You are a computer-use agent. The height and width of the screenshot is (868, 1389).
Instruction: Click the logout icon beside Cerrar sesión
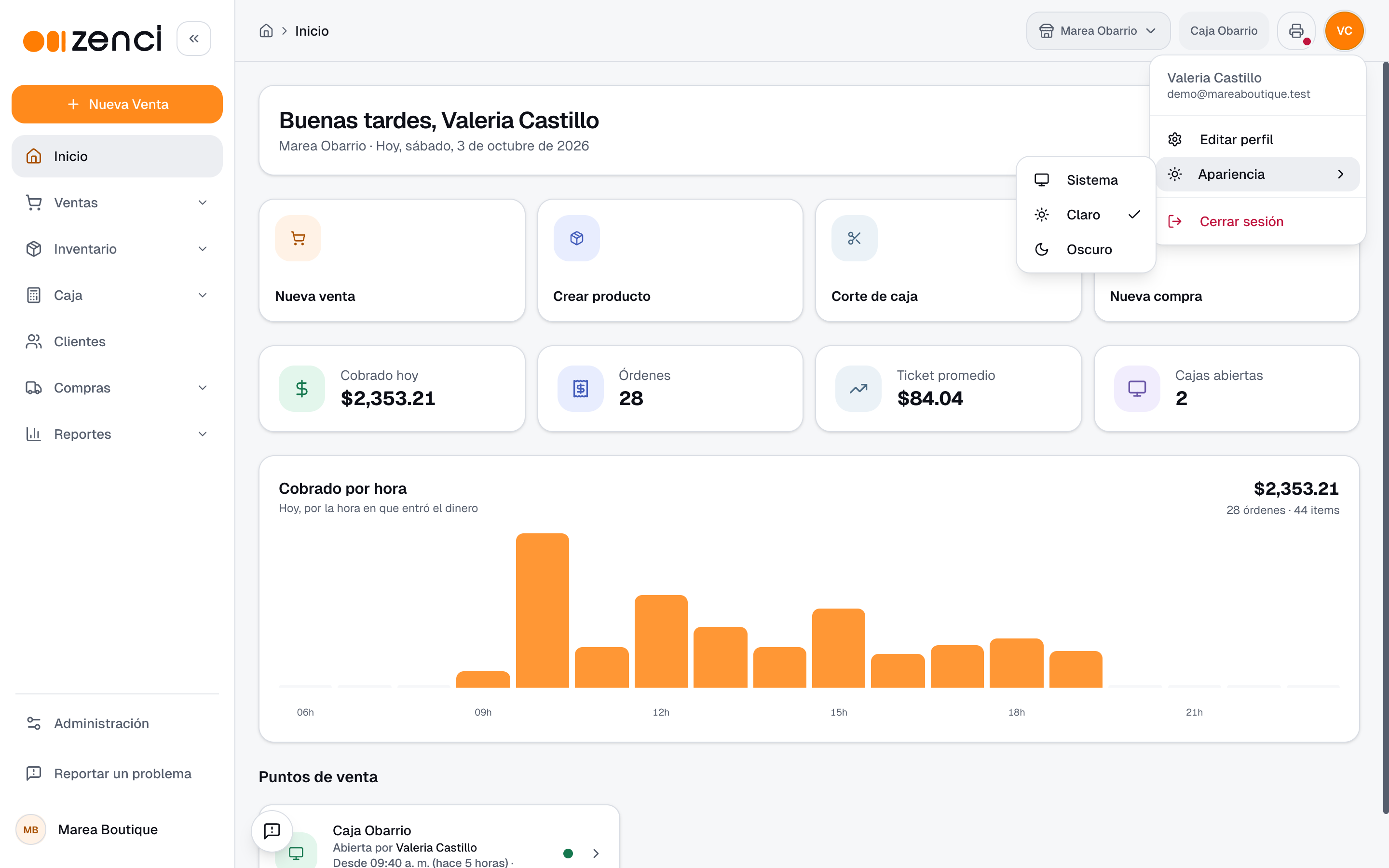1174,222
